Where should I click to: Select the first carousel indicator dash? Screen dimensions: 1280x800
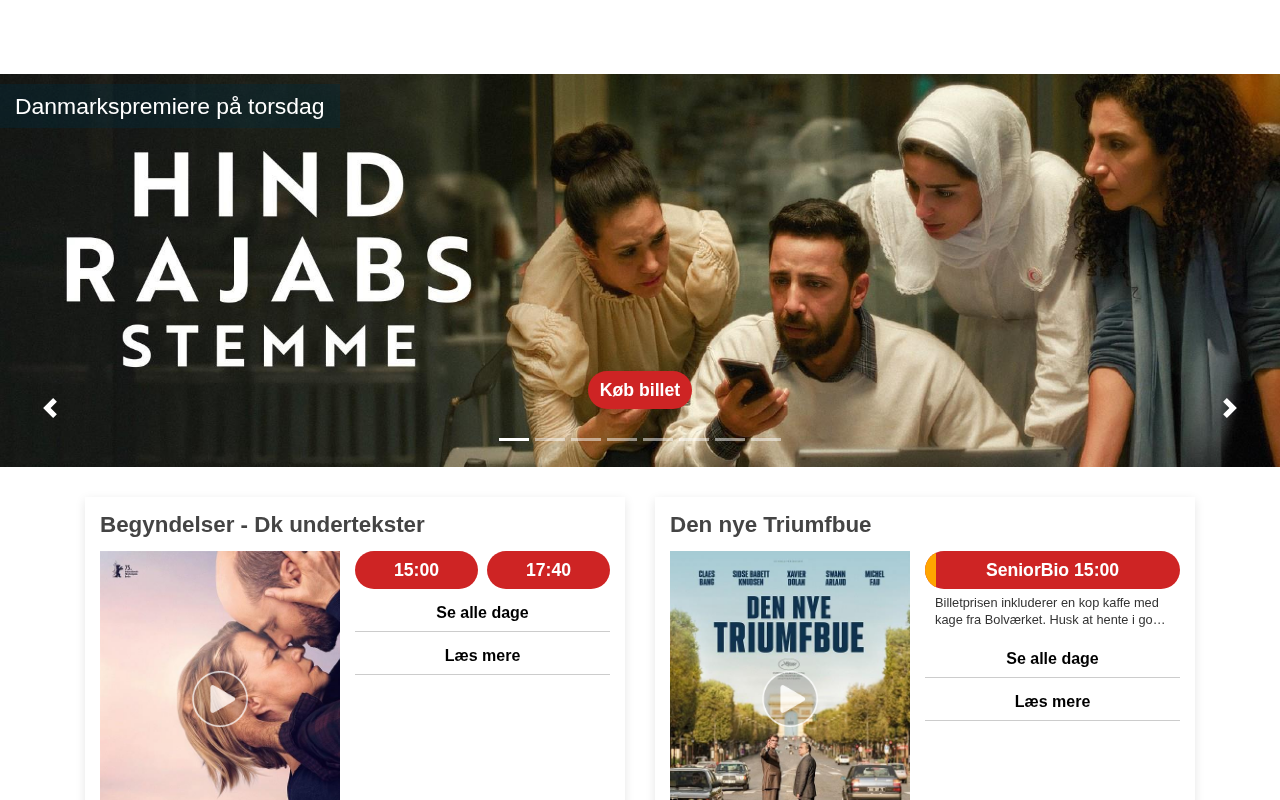pyautogui.click(x=514, y=439)
